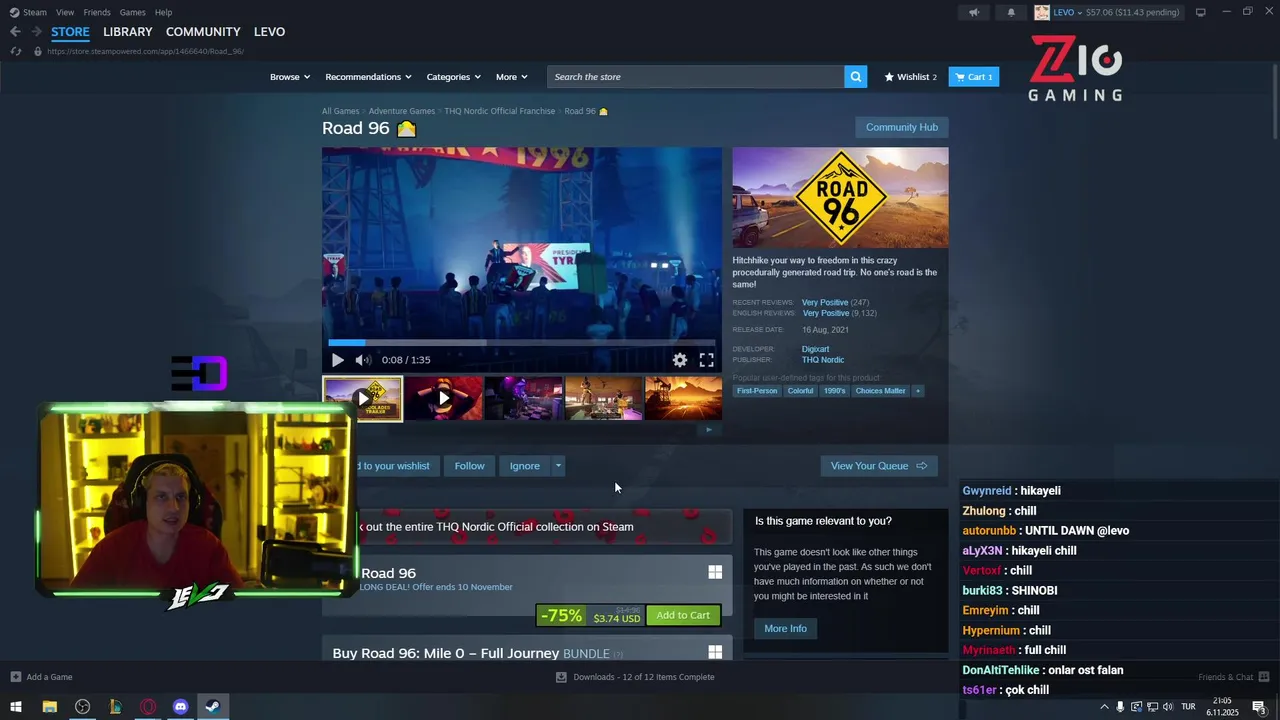This screenshot has width=1280, height=720.
Task: Open the Steam menu
Action: point(29,12)
